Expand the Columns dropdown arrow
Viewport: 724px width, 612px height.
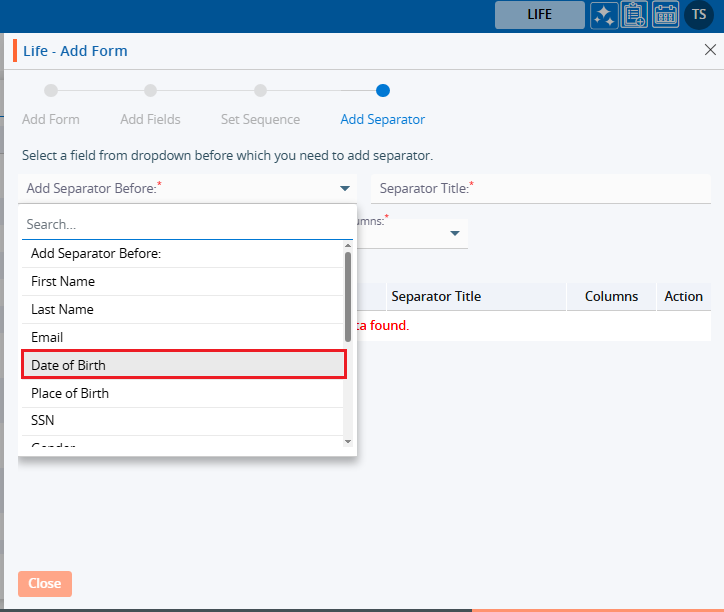pyautogui.click(x=454, y=233)
